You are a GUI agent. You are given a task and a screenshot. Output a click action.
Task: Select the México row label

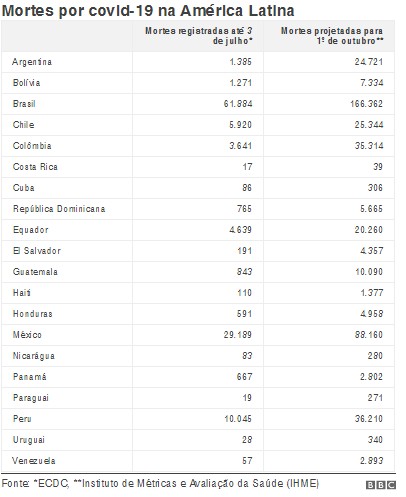(x=27, y=335)
